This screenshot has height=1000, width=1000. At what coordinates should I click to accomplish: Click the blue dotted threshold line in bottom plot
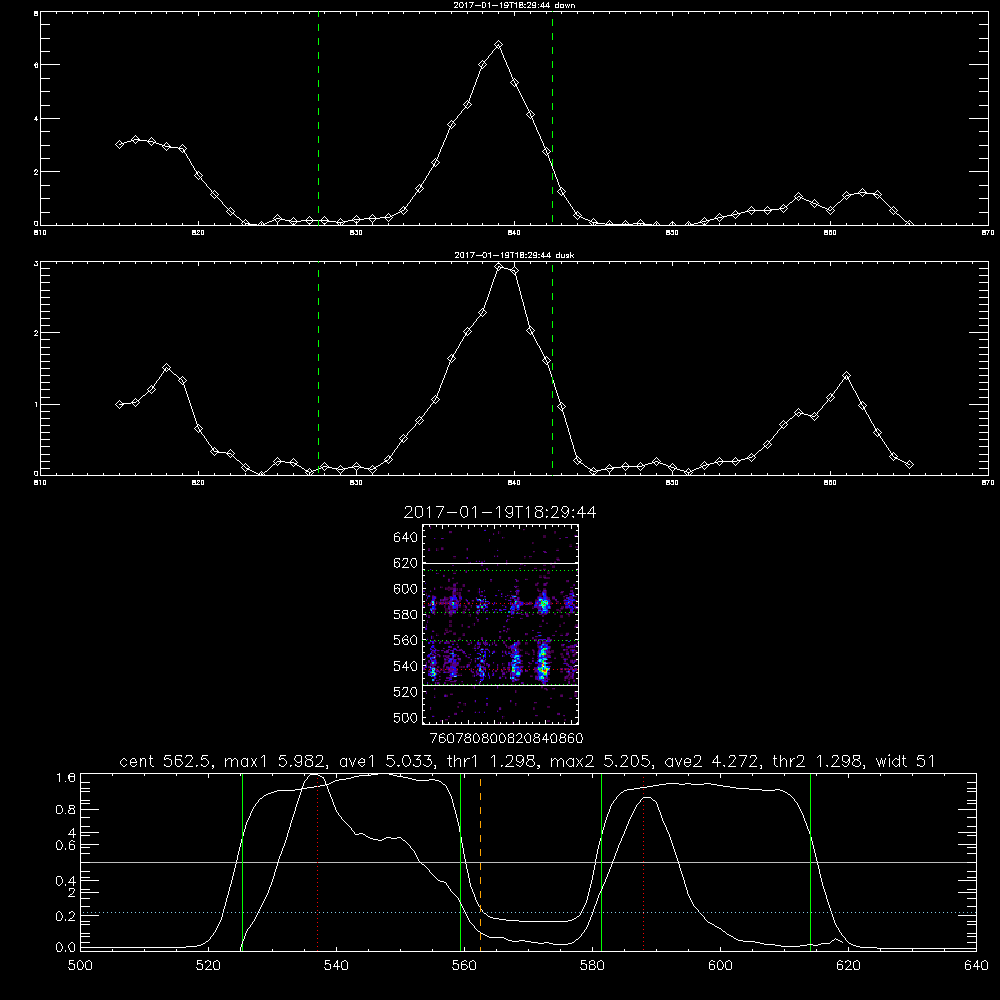tap(528, 913)
